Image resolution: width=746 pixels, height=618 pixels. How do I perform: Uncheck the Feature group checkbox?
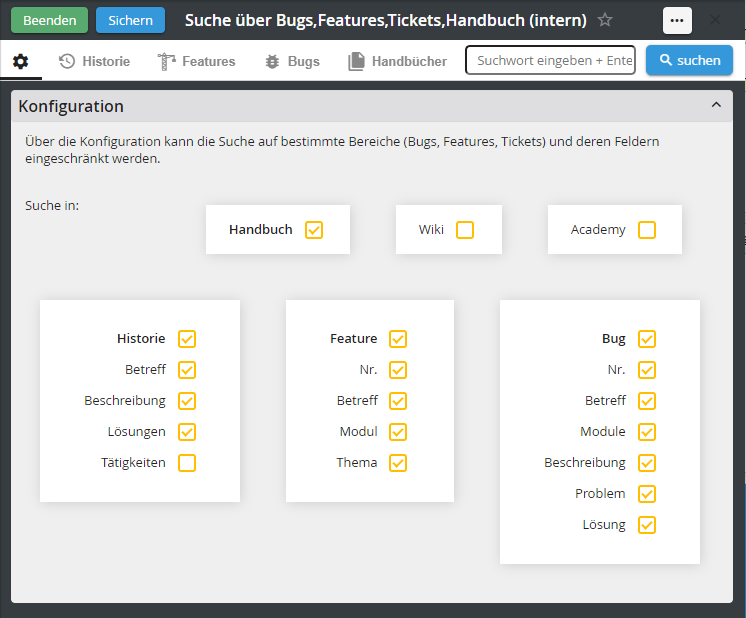pyautogui.click(x=398, y=339)
